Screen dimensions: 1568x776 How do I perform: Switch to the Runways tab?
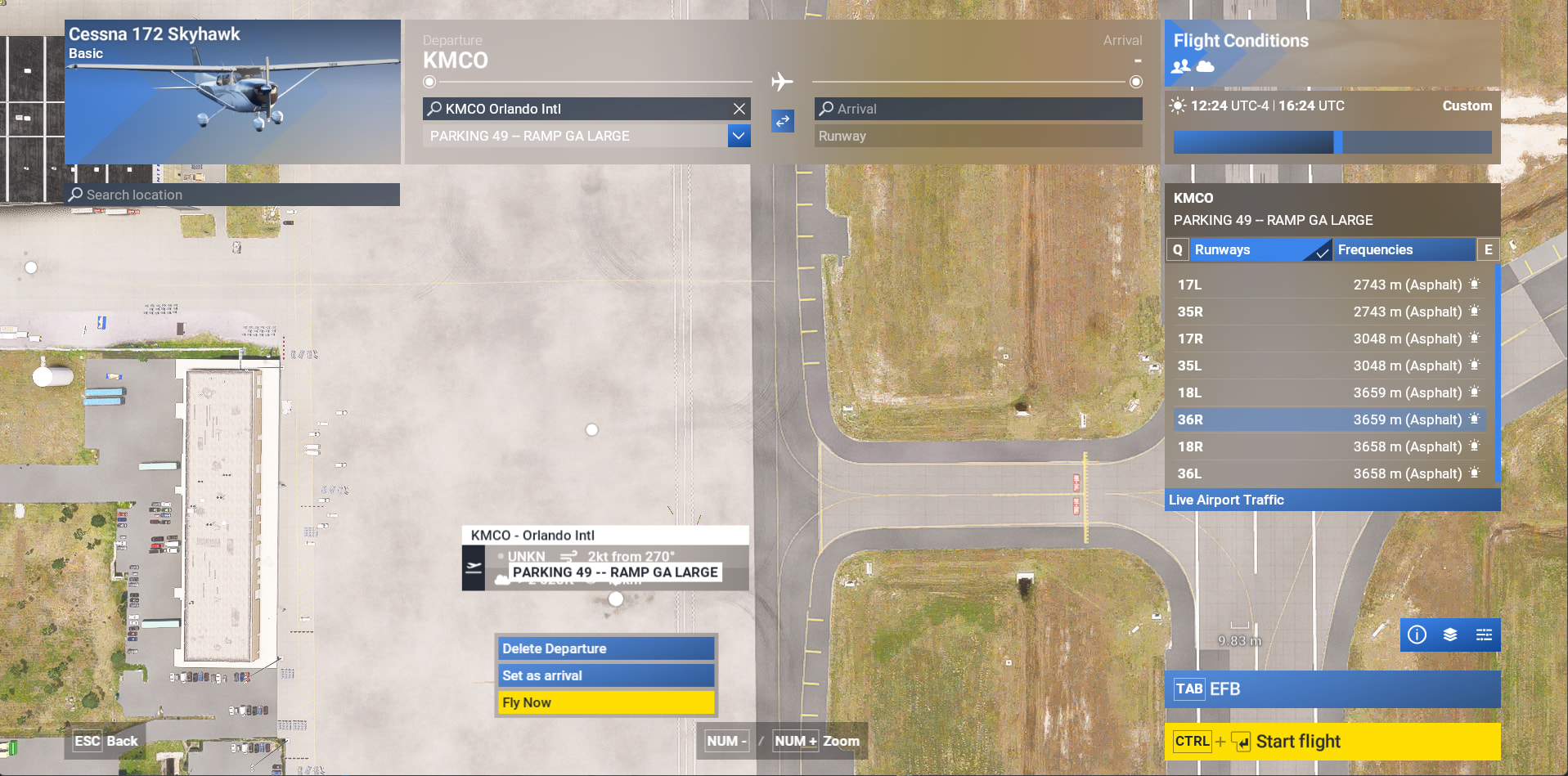1260,249
